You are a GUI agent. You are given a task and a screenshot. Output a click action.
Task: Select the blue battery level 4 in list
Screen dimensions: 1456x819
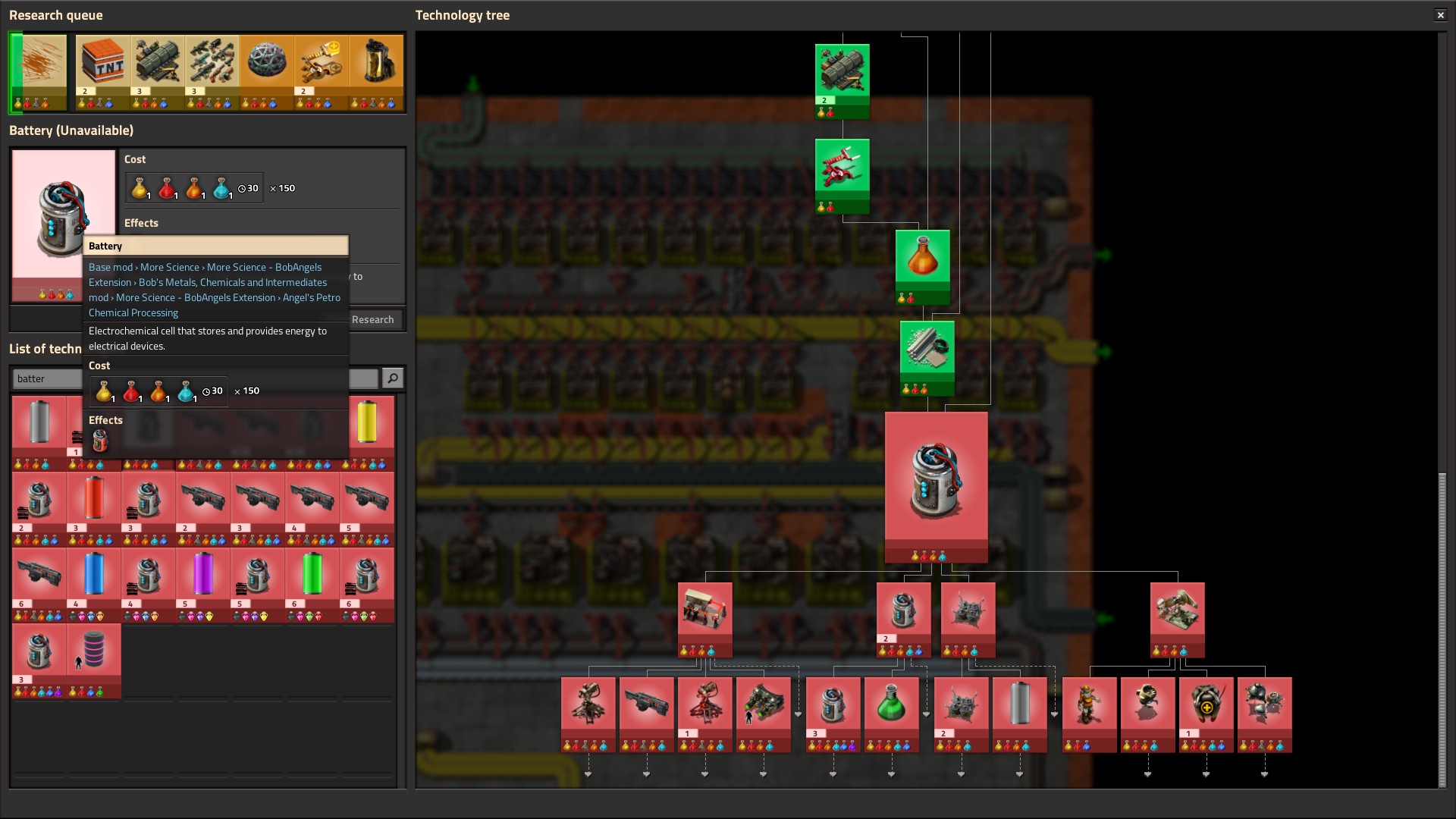(94, 584)
